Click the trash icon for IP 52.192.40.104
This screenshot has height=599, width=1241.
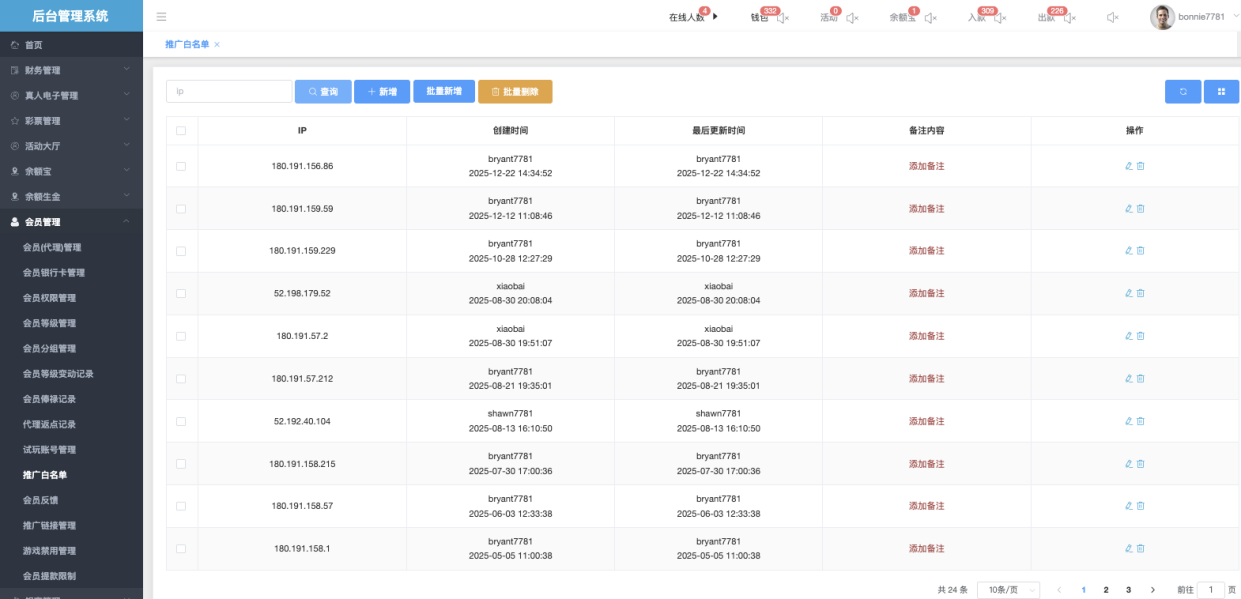tap(1141, 421)
